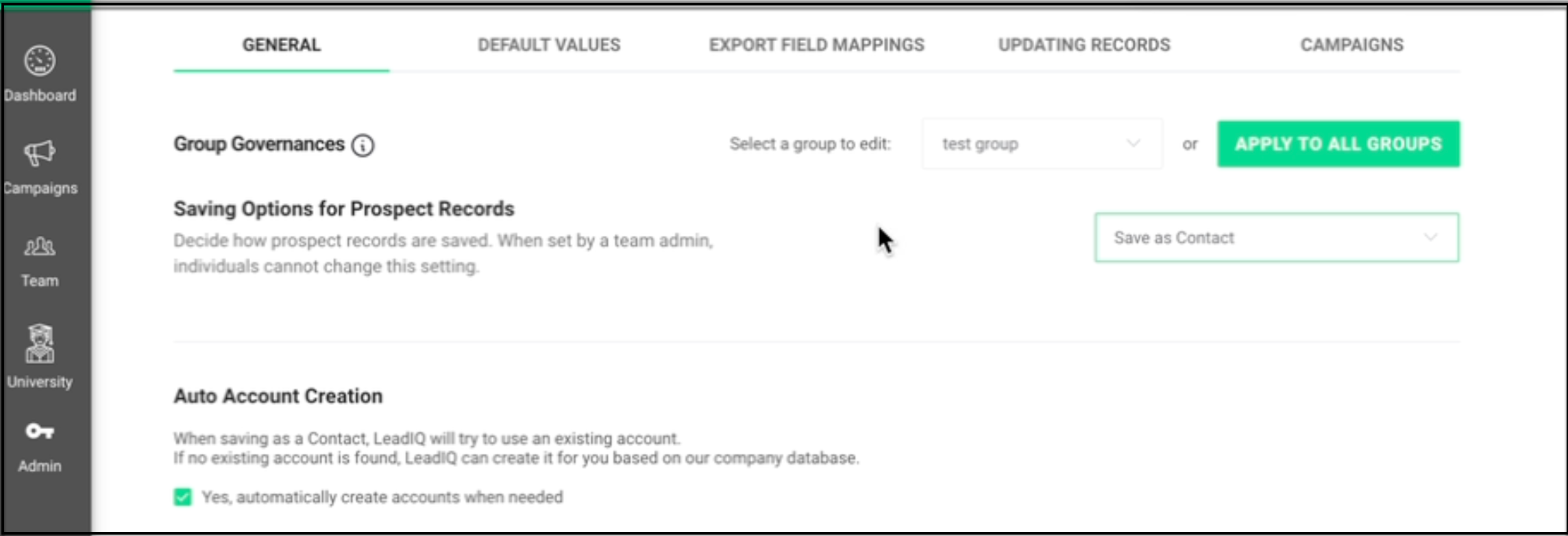Go to University graduate icon

click(40, 343)
